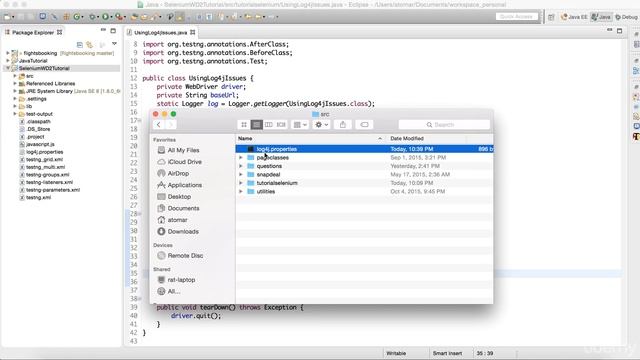640x360 pixels.
Task: Click the Eclipse Debug bug toolbar icon
Action: click(x=92, y=17)
